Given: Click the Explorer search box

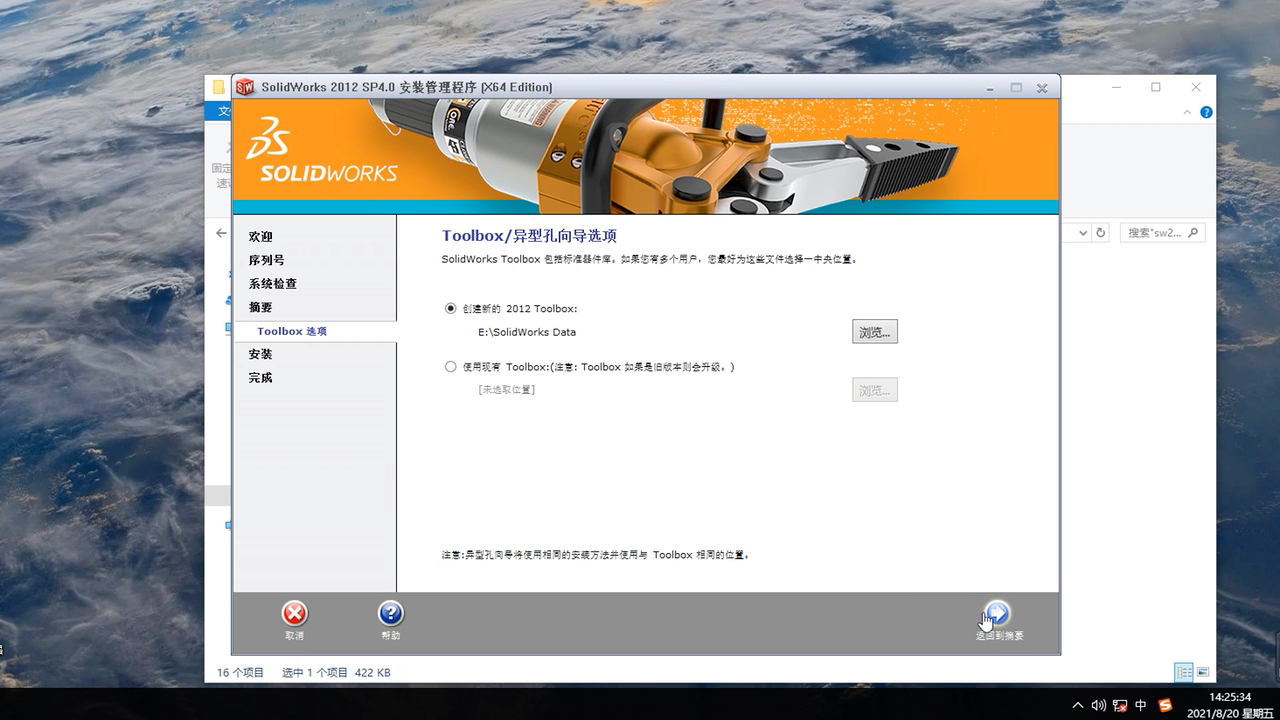Looking at the screenshot, I should pyautogui.click(x=1162, y=233).
